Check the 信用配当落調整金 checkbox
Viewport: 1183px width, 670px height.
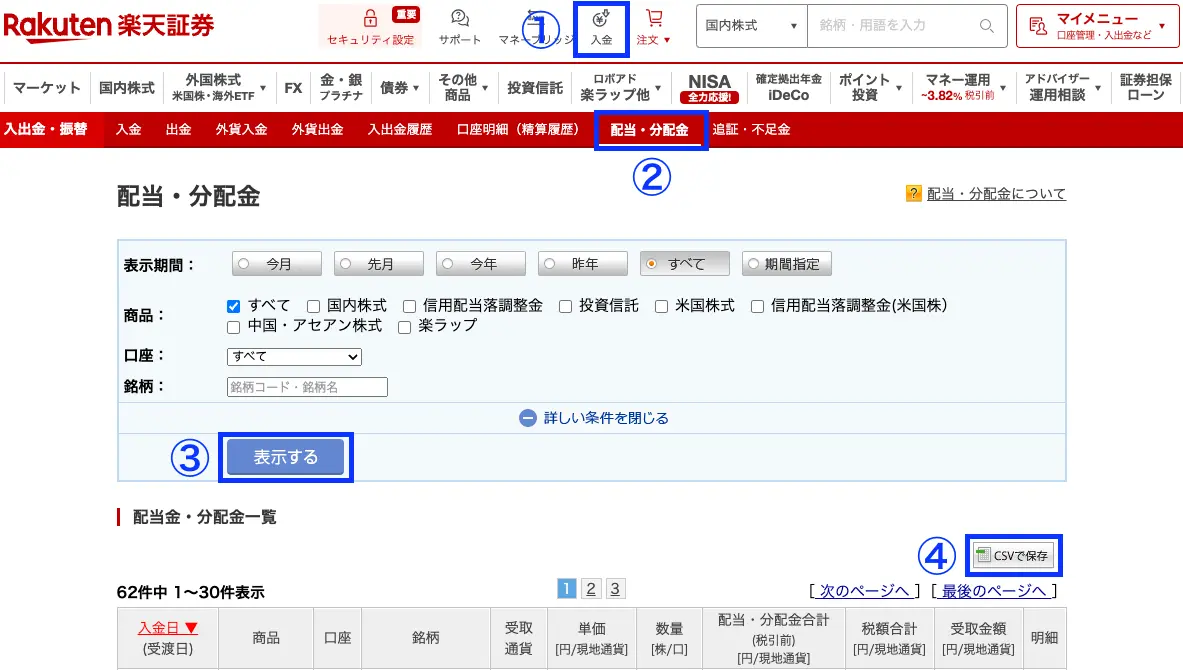tap(409, 306)
